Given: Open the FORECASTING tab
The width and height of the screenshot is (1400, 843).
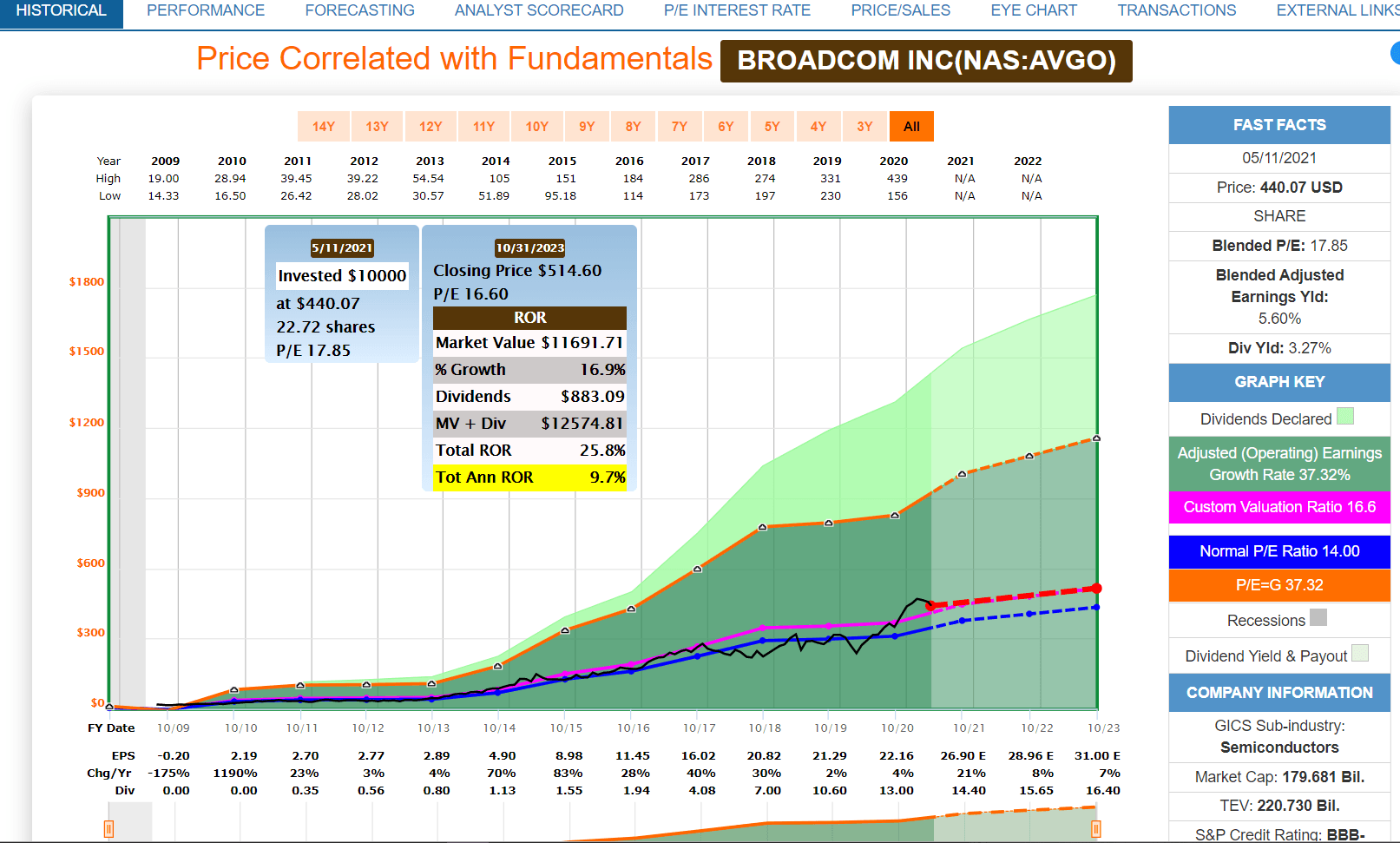Looking at the screenshot, I should point(359,11).
